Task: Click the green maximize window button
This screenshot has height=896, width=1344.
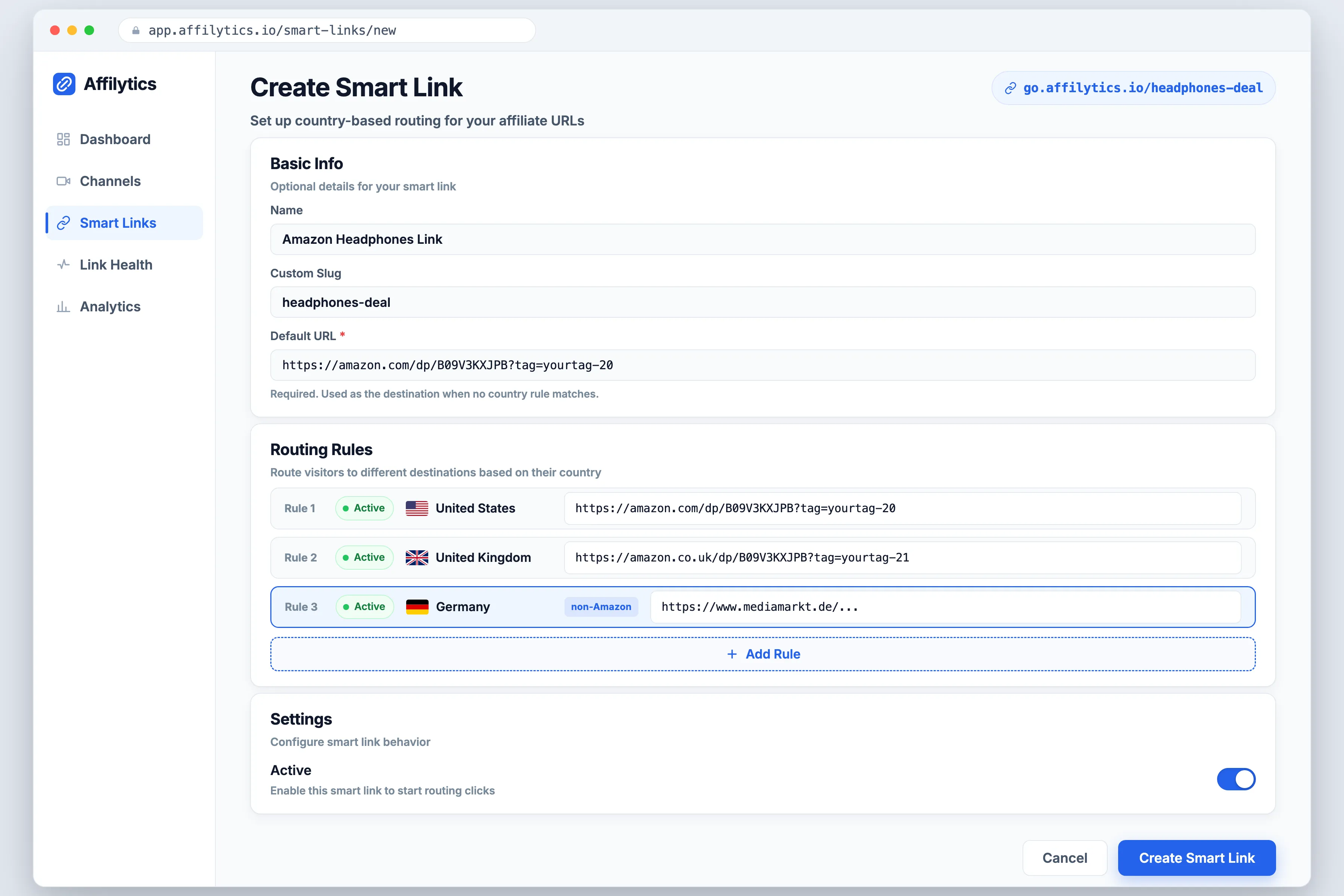Action: pyautogui.click(x=89, y=30)
